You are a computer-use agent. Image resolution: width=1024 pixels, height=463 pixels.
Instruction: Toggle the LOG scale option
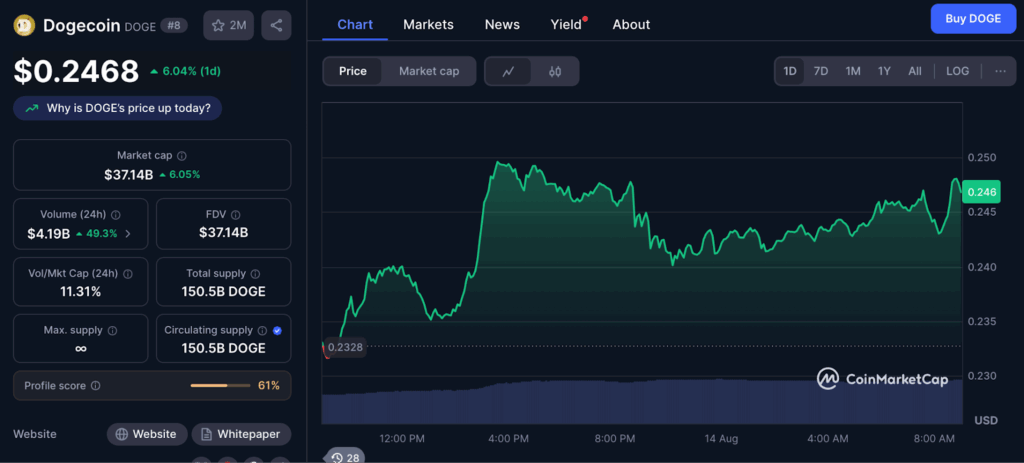pyautogui.click(x=957, y=71)
